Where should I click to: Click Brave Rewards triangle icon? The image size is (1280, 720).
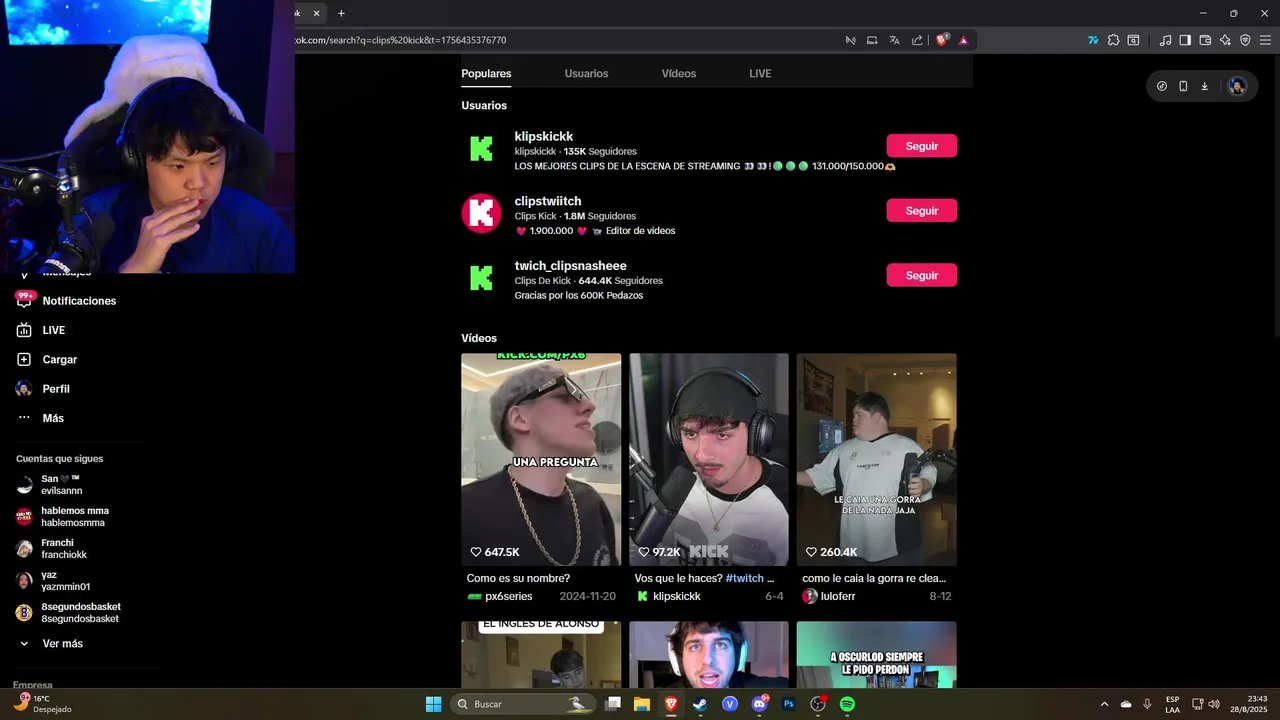pyautogui.click(x=963, y=40)
